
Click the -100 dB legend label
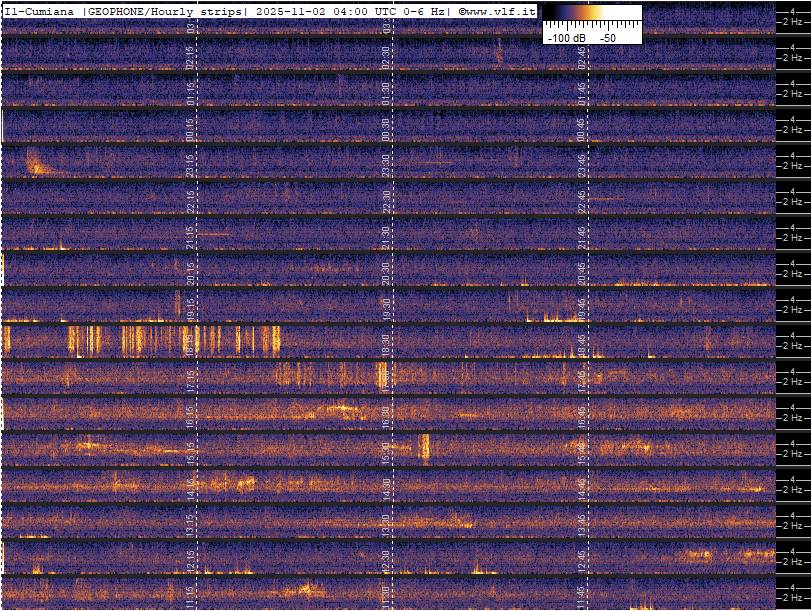(566, 37)
